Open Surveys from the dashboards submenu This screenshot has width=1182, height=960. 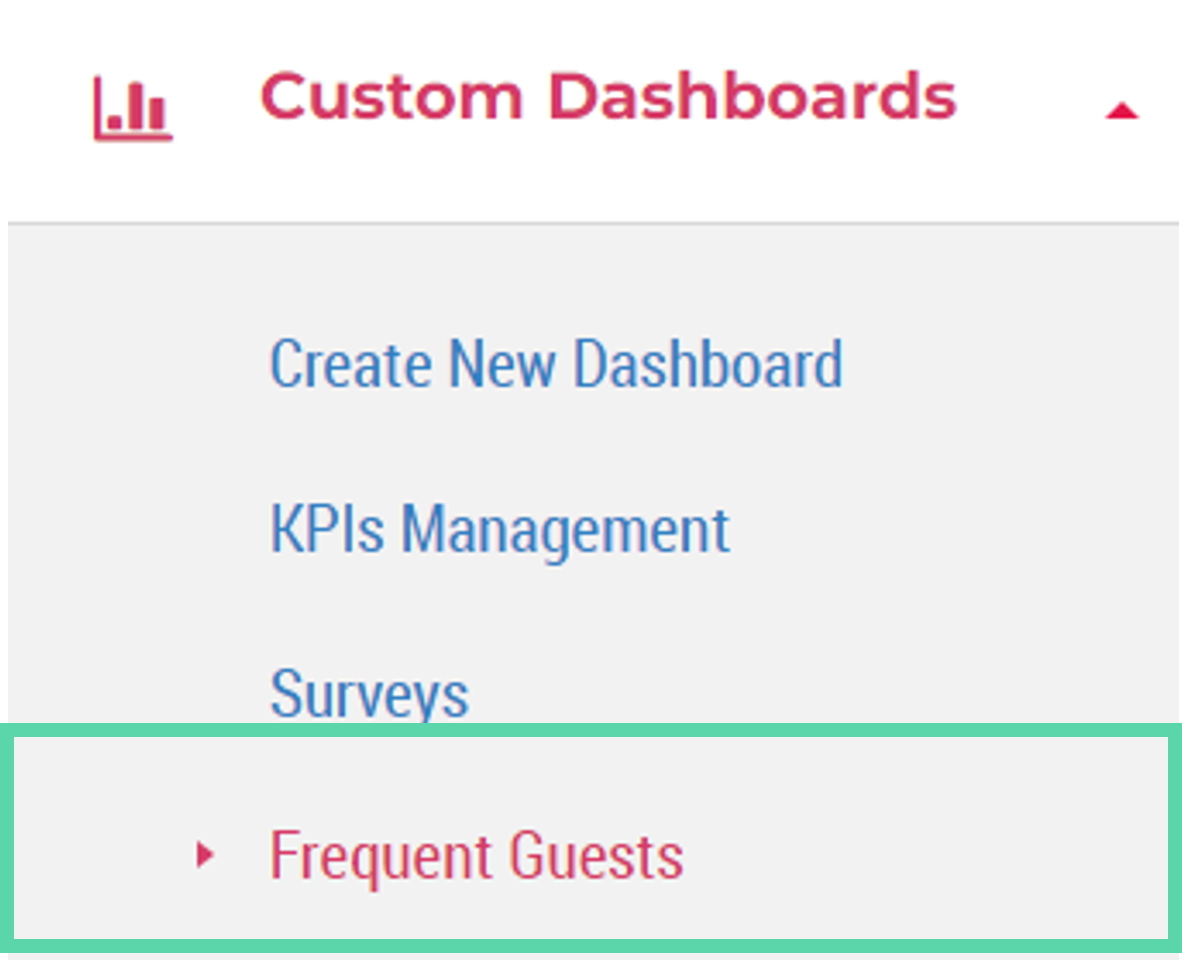click(x=369, y=693)
